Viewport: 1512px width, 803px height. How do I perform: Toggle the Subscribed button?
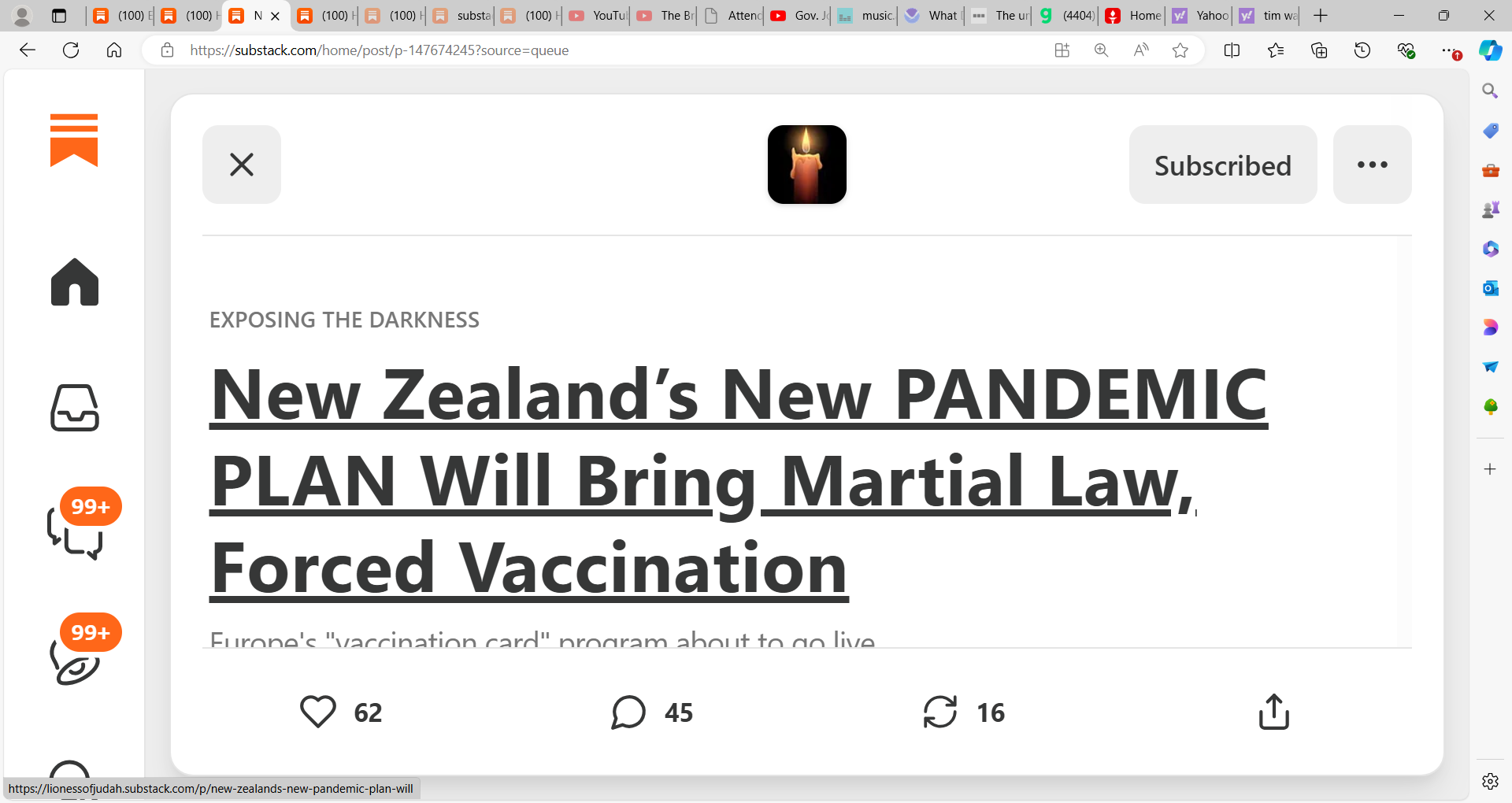coord(1223,165)
